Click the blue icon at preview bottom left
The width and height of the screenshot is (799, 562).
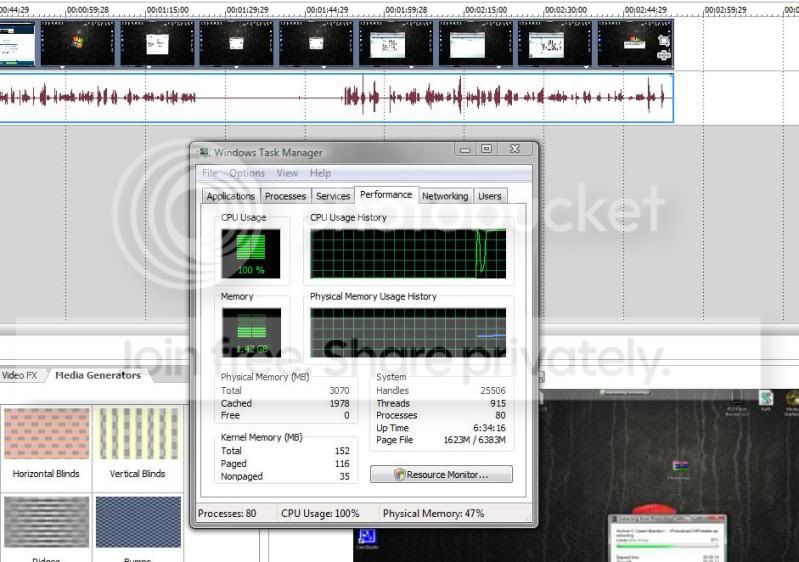click(x=367, y=539)
